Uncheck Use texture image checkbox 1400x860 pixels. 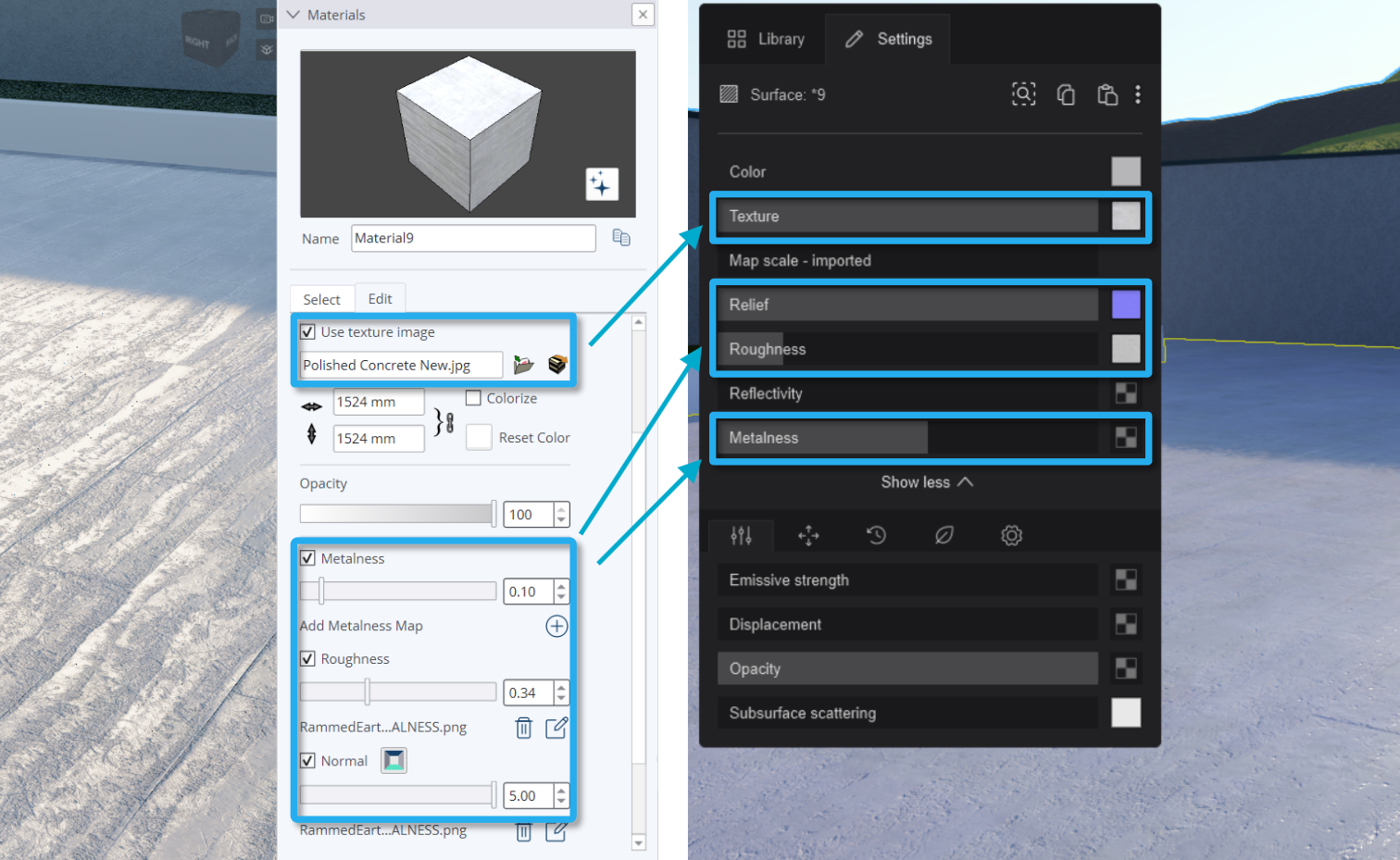pyautogui.click(x=308, y=331)
